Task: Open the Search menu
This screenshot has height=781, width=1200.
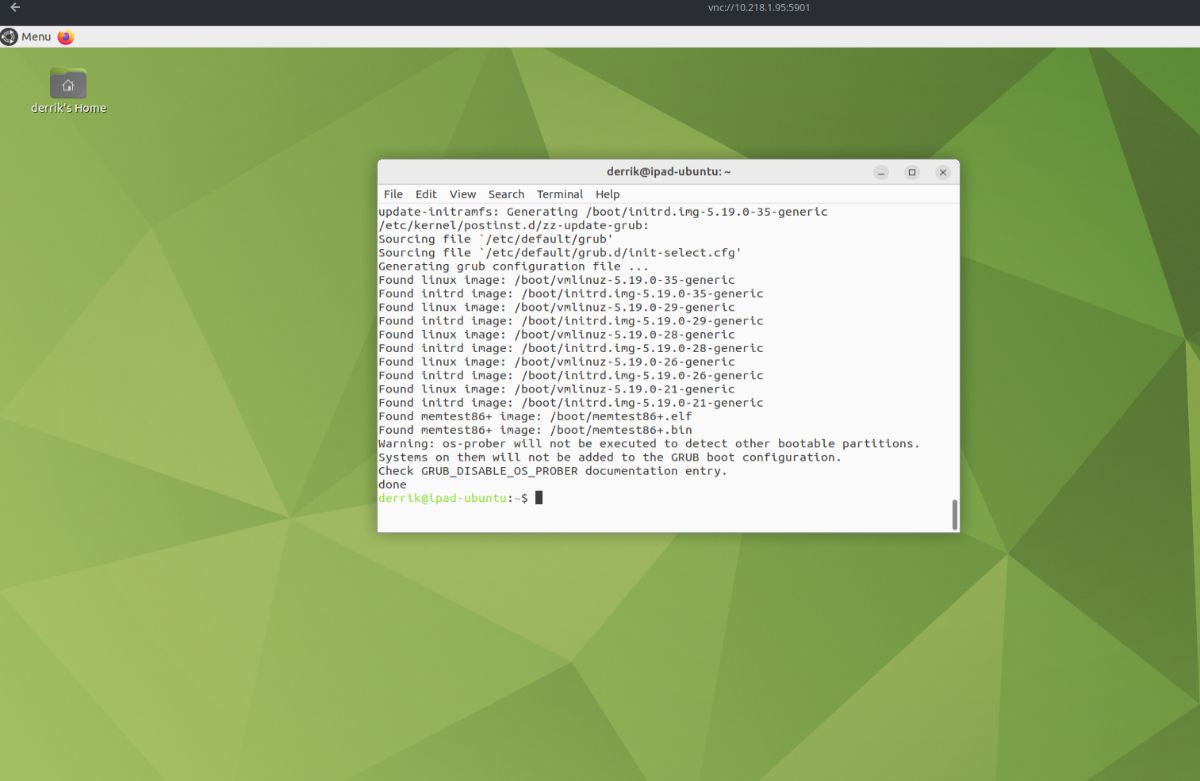Action: 505,194
